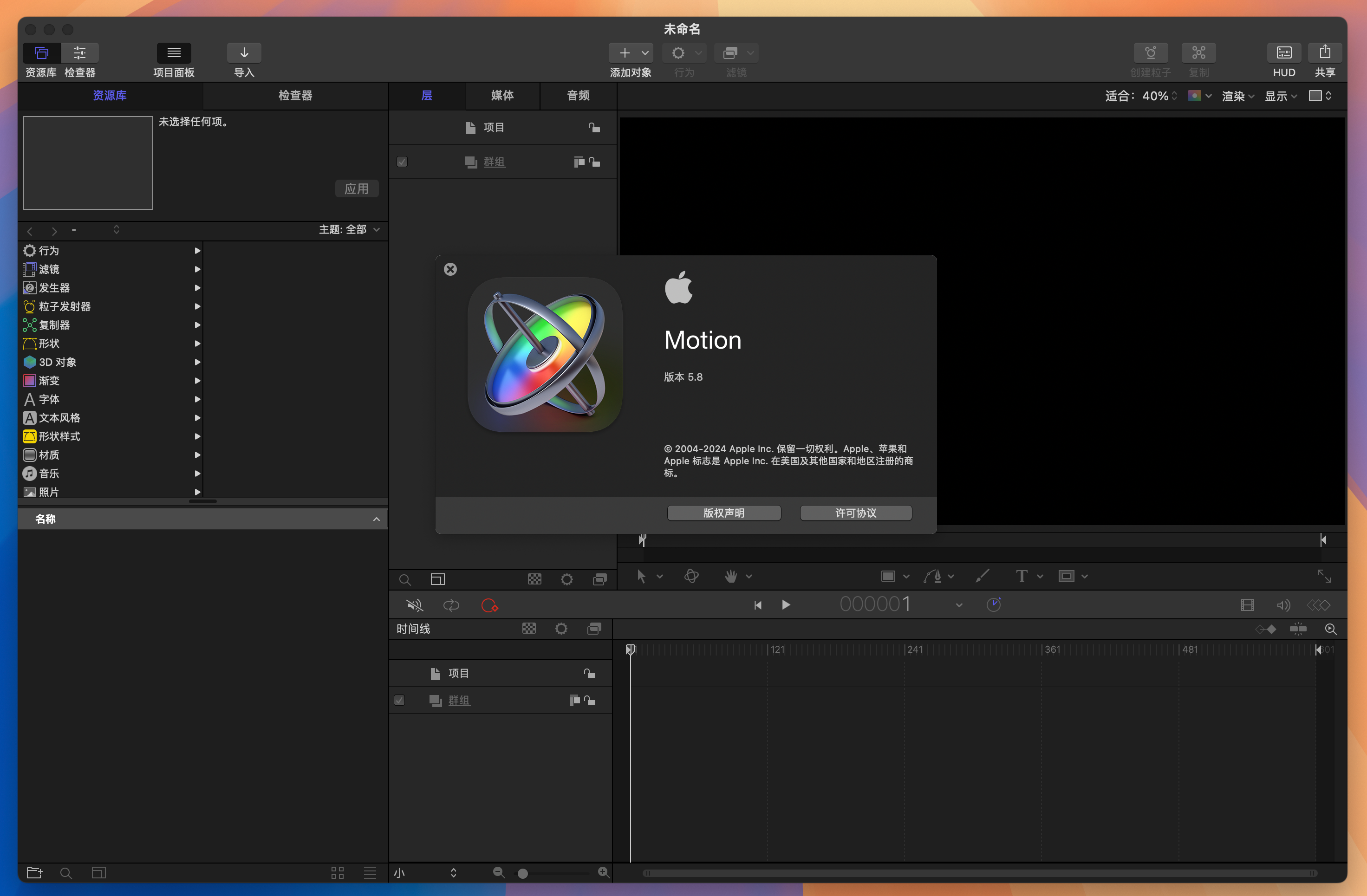Click the 添加对象 plus button

[x=625, y=53]
